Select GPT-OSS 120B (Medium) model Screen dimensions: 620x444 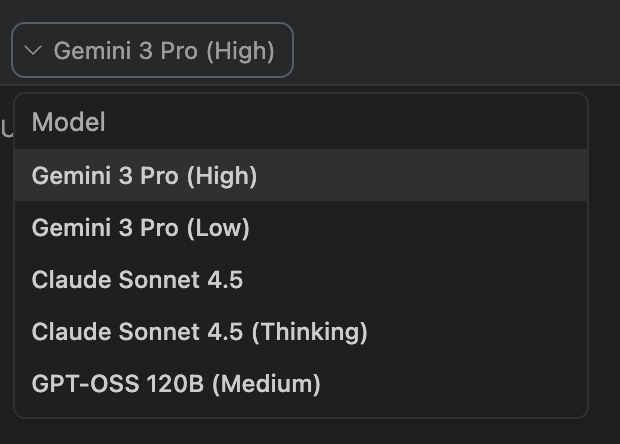point(176,384)
